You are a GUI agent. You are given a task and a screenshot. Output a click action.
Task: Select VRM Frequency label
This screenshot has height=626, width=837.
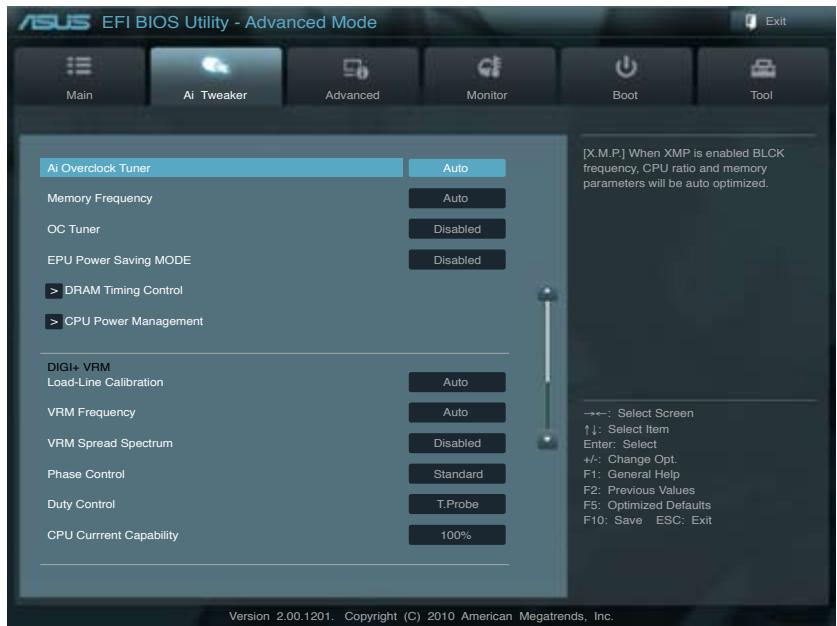(x=91, y=412)
